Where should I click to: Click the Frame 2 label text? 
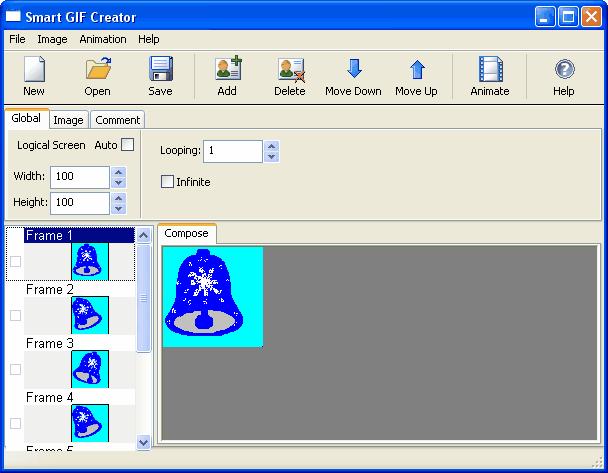pyautogui.click(x=50, y=289)
